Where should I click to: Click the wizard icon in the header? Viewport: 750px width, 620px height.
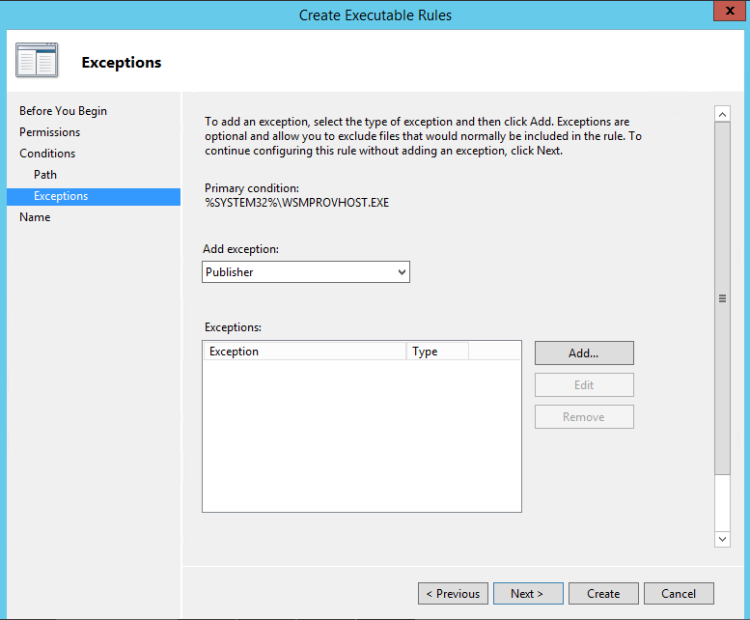(x=37, y=61)
